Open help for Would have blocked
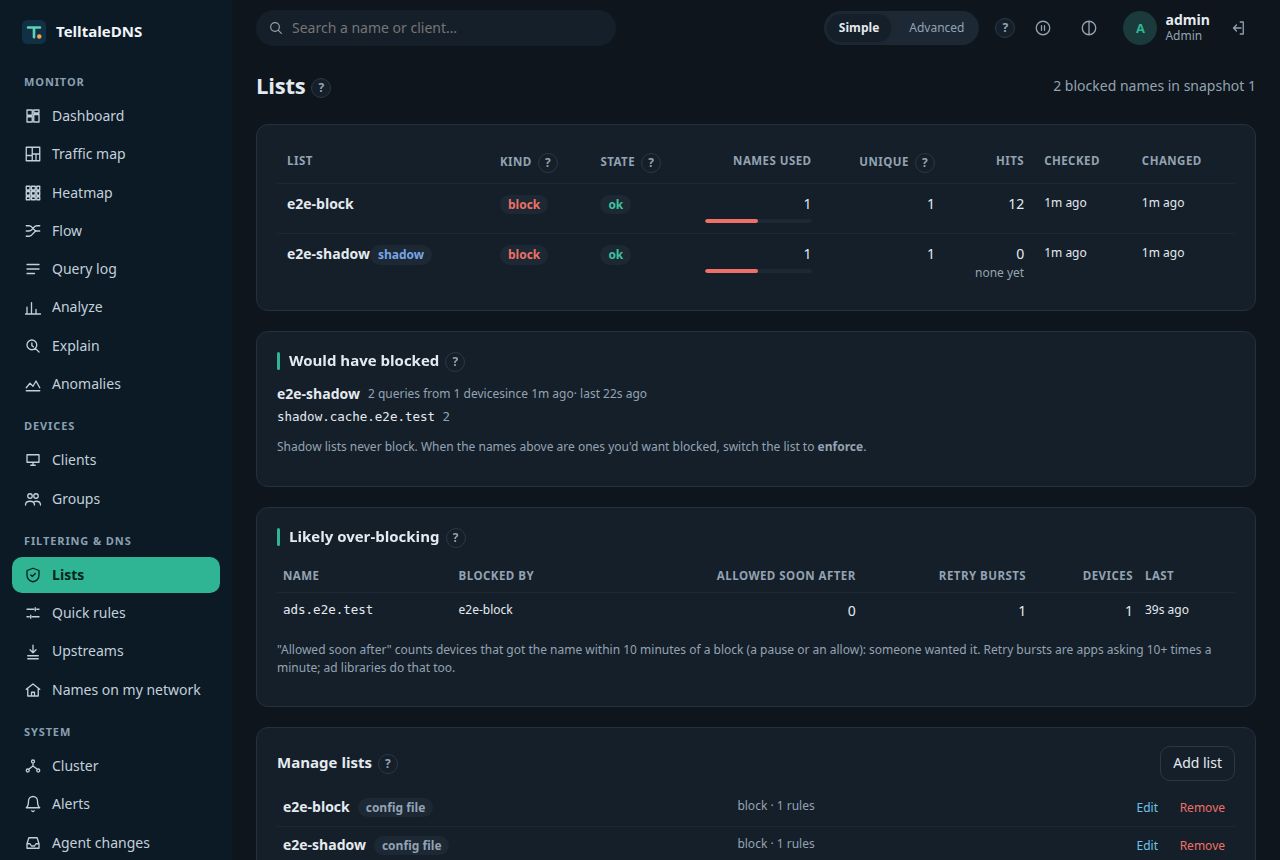1280x860 pixels. point(455,362)
